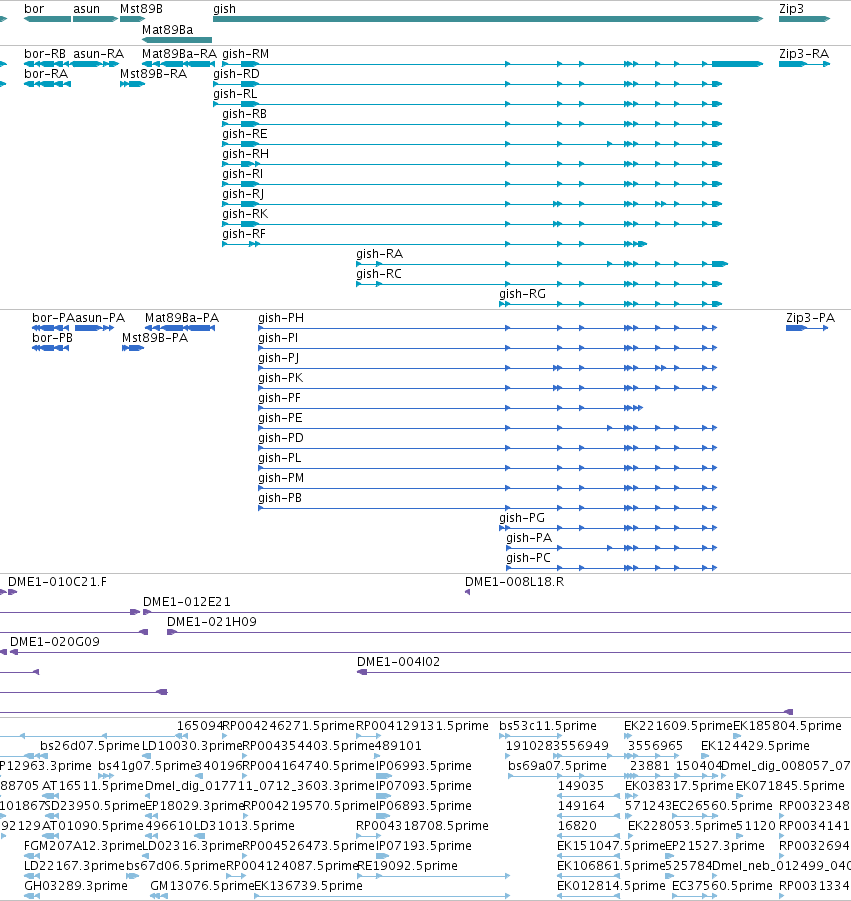
Task: Open the gish-RJ transcript label
Action: click(x=243, y=194)
